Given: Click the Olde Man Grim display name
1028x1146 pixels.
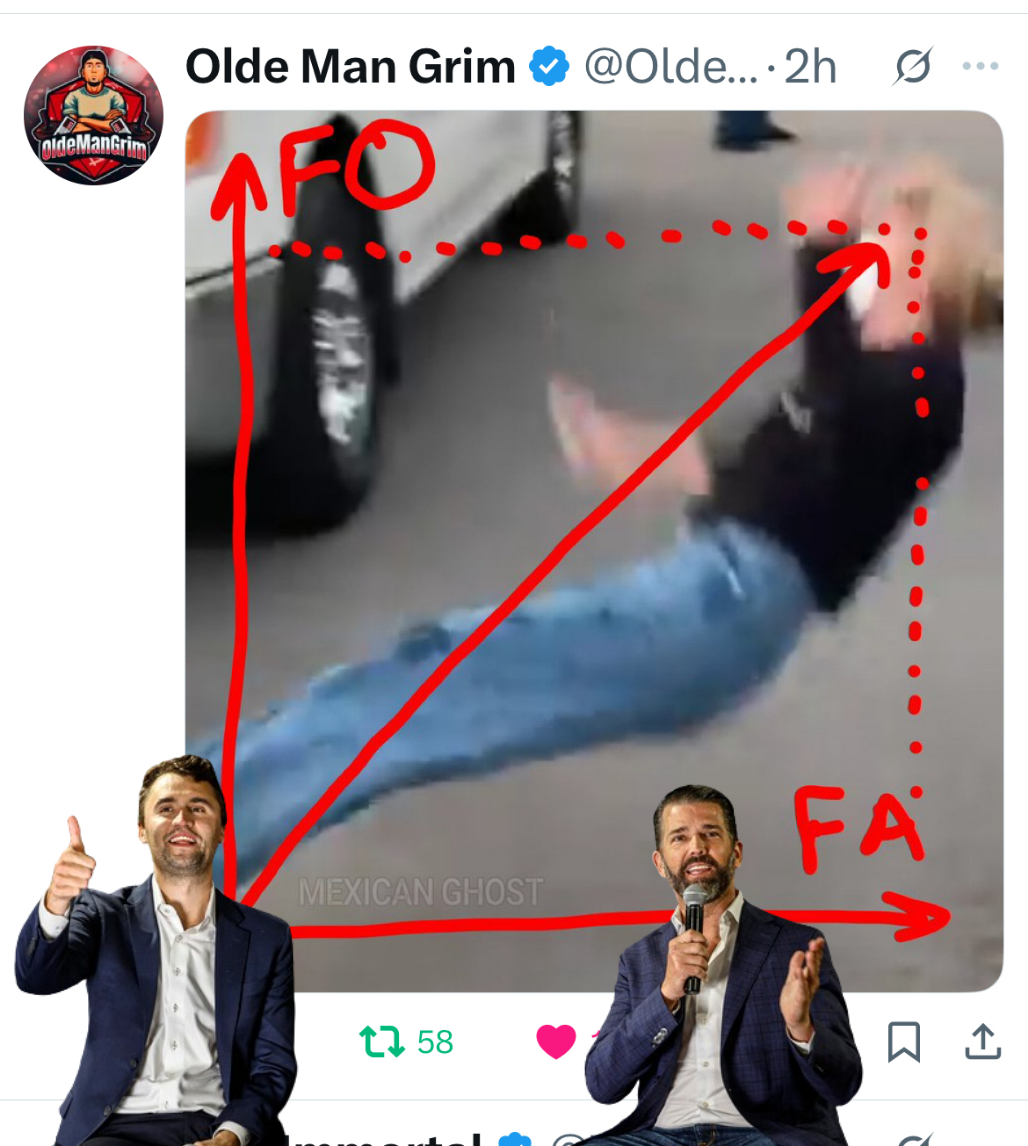Looking at the screenshot, I should (x=351, y=67).
